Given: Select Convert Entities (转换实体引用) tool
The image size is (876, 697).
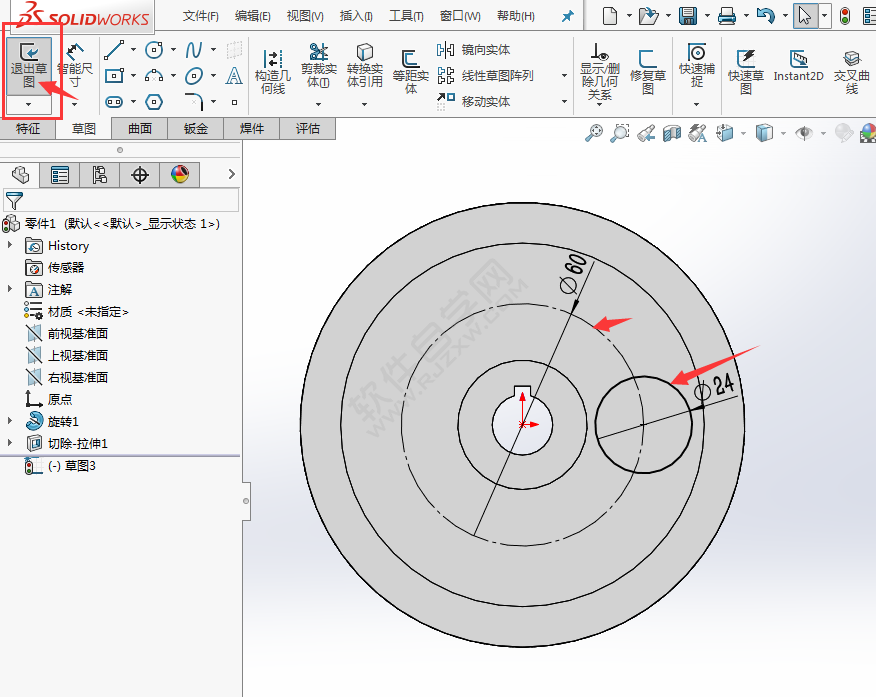Looking at the screenshot, I should coord(365,66).
